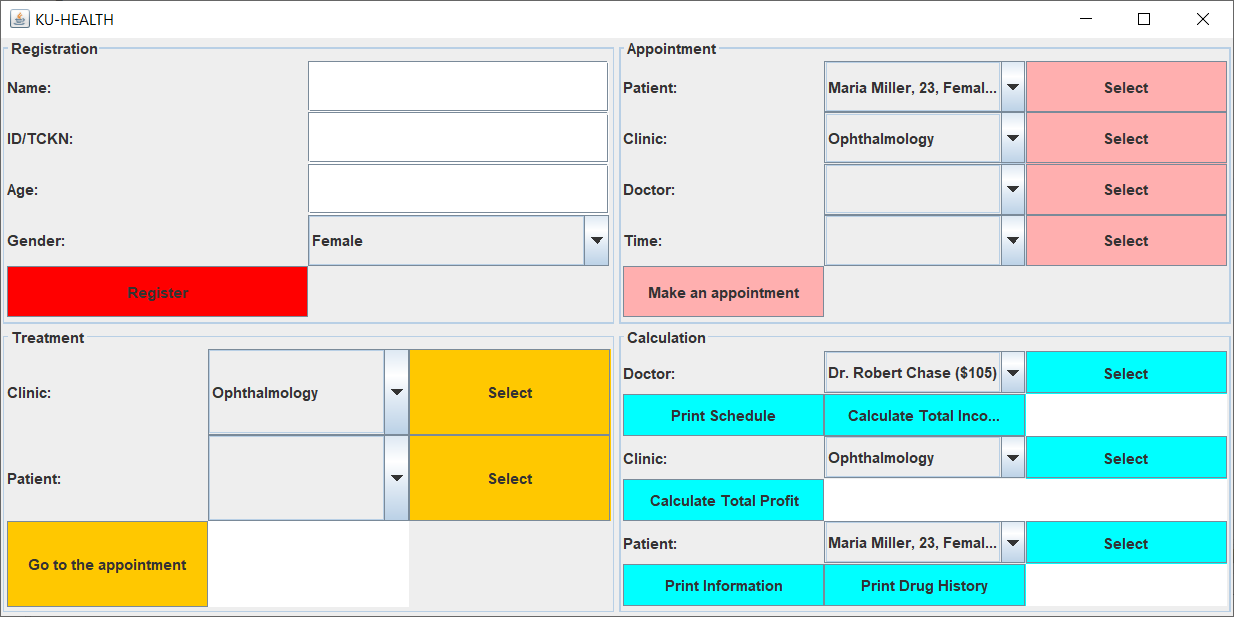The width and height of the screenshot is (1234, 617).
Task: Click the Calculate Total Profit button
Action: (x=723, y=500)
